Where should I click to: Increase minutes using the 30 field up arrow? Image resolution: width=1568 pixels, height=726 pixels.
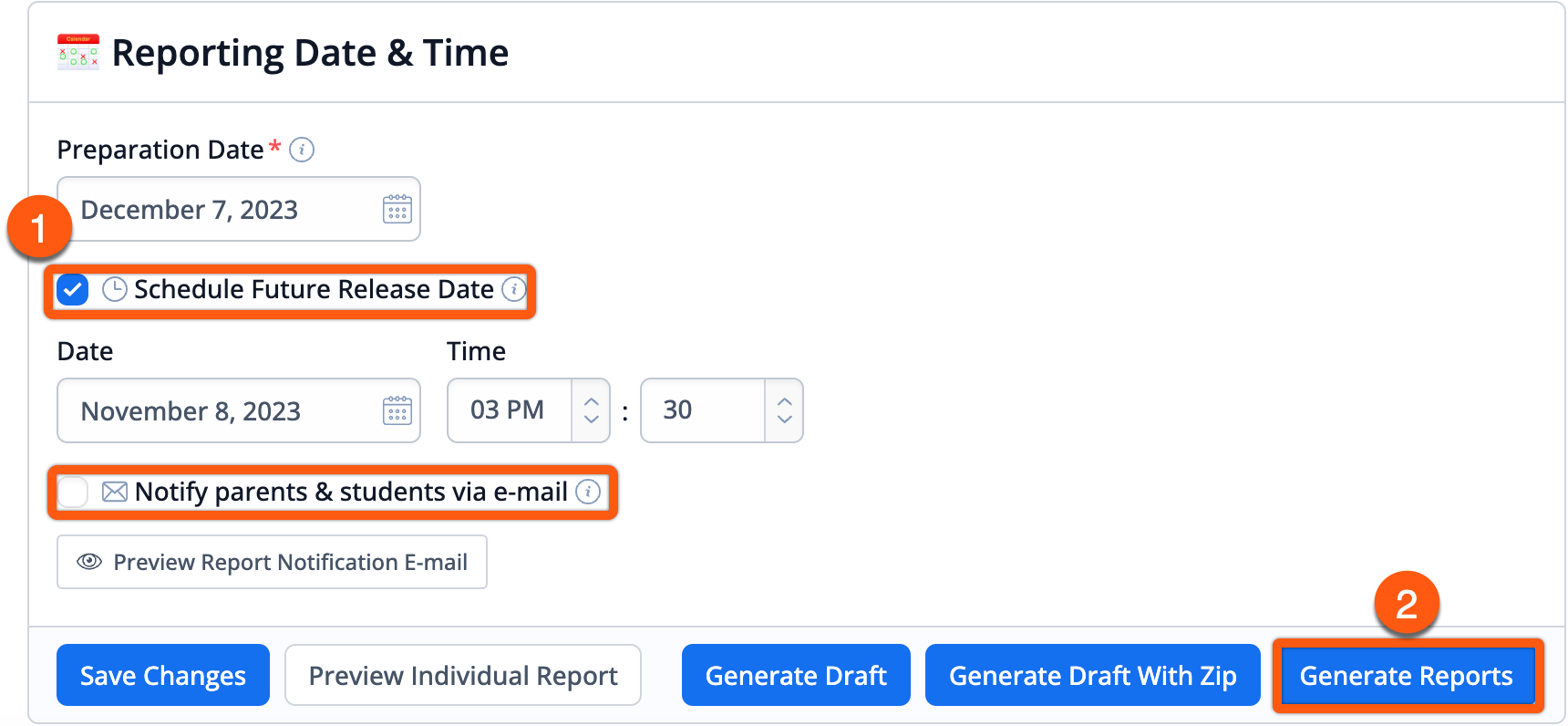[x=785, y=401]
